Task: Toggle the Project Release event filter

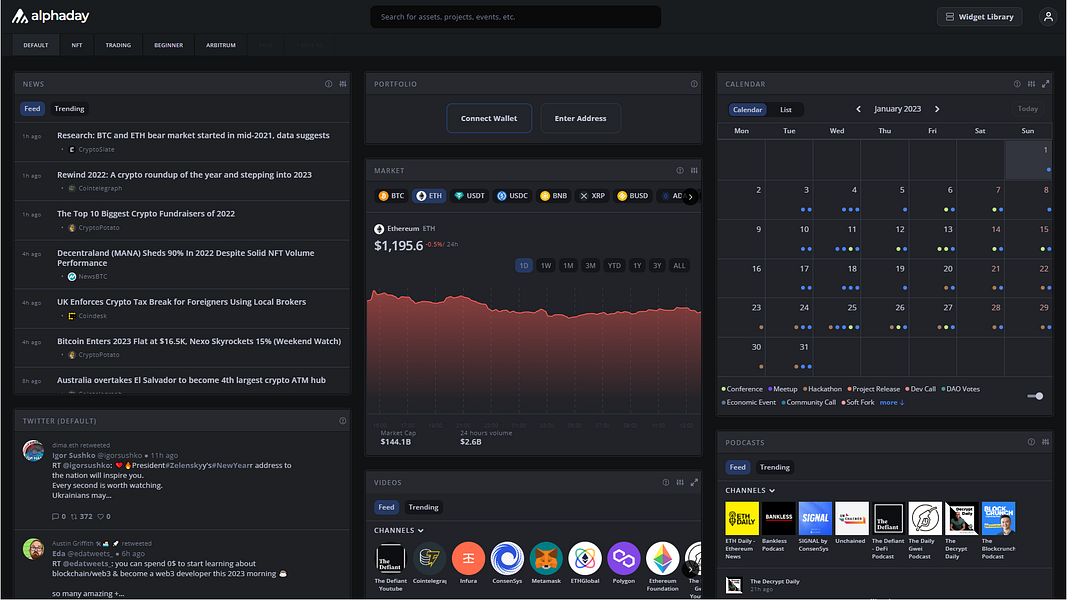Action: pos(874,389)
